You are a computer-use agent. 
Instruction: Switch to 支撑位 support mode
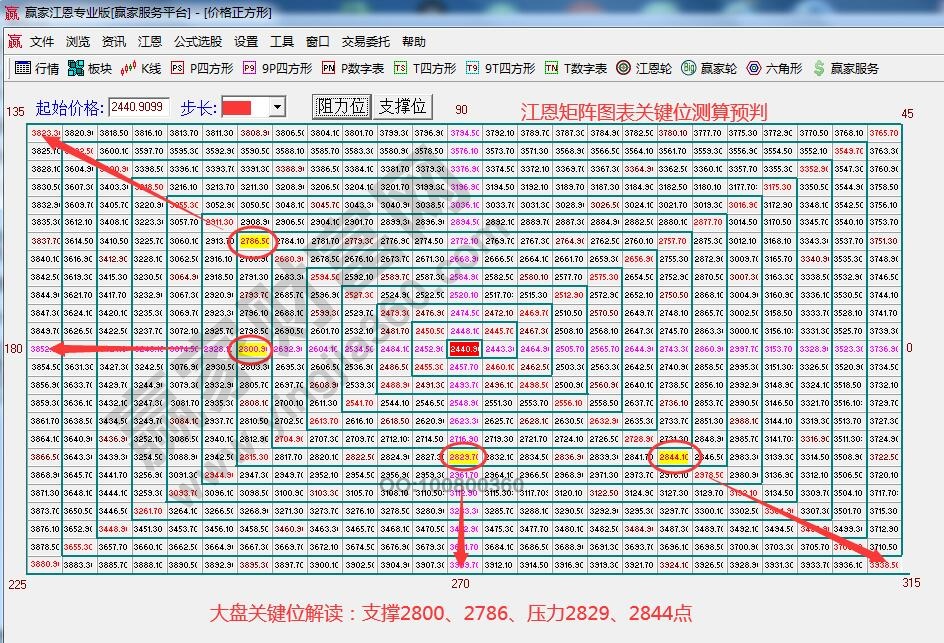click(402, 104)
